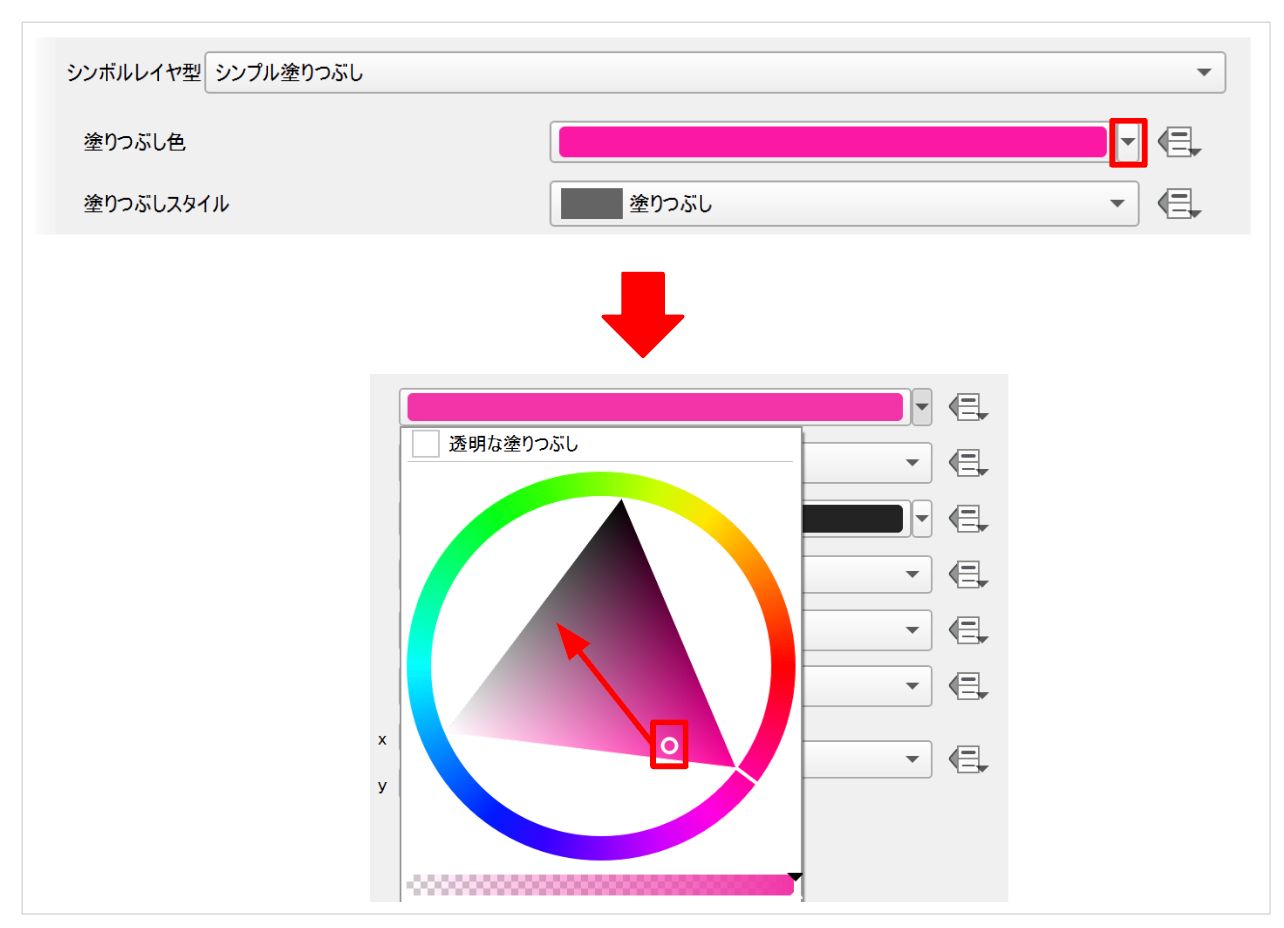Click the override icon beside the lower pink bar
Screen dimensions: 1284x928
tap(967, 407)
